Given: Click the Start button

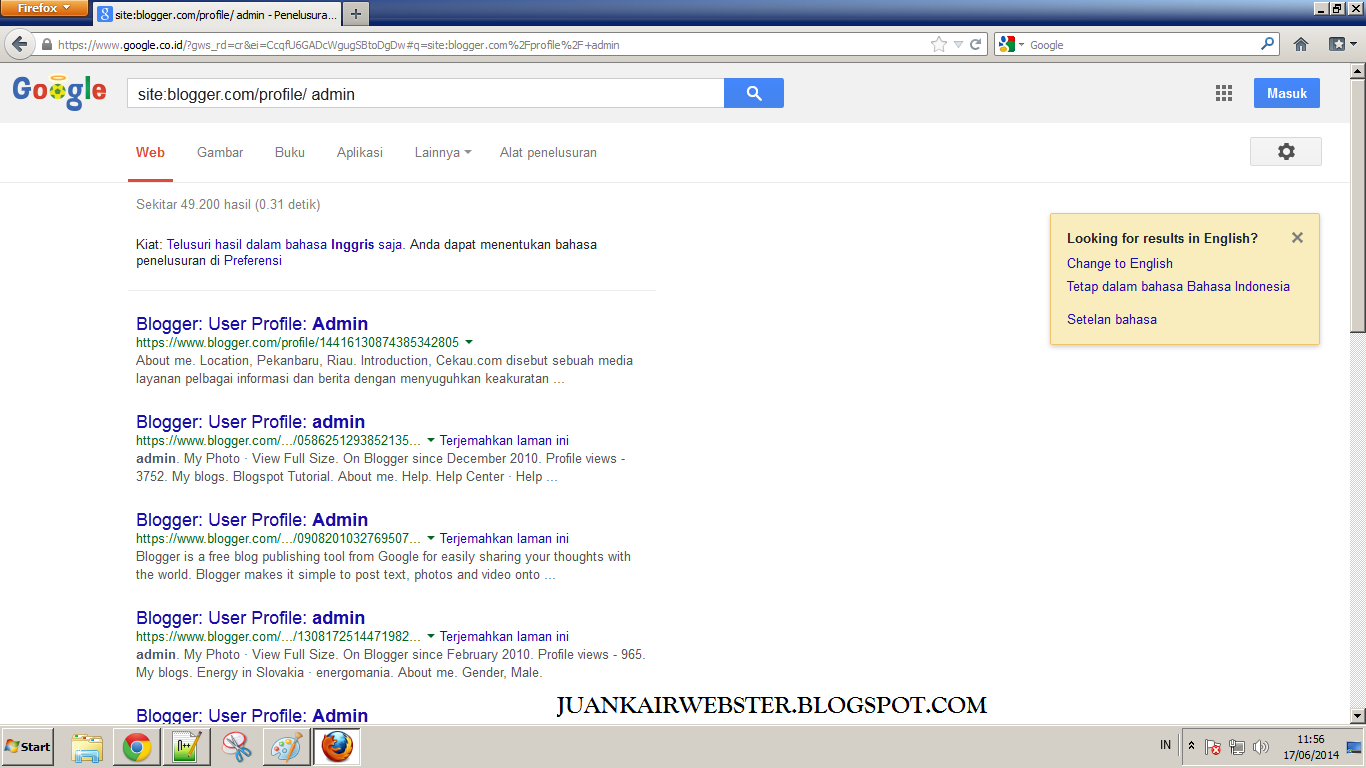Looking at the screenshot, I should coord(28,747).
